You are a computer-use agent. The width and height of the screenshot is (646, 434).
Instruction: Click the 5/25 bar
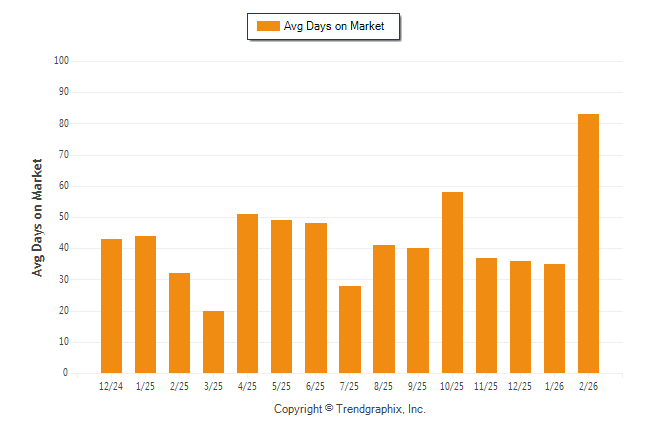coord(281,296)
